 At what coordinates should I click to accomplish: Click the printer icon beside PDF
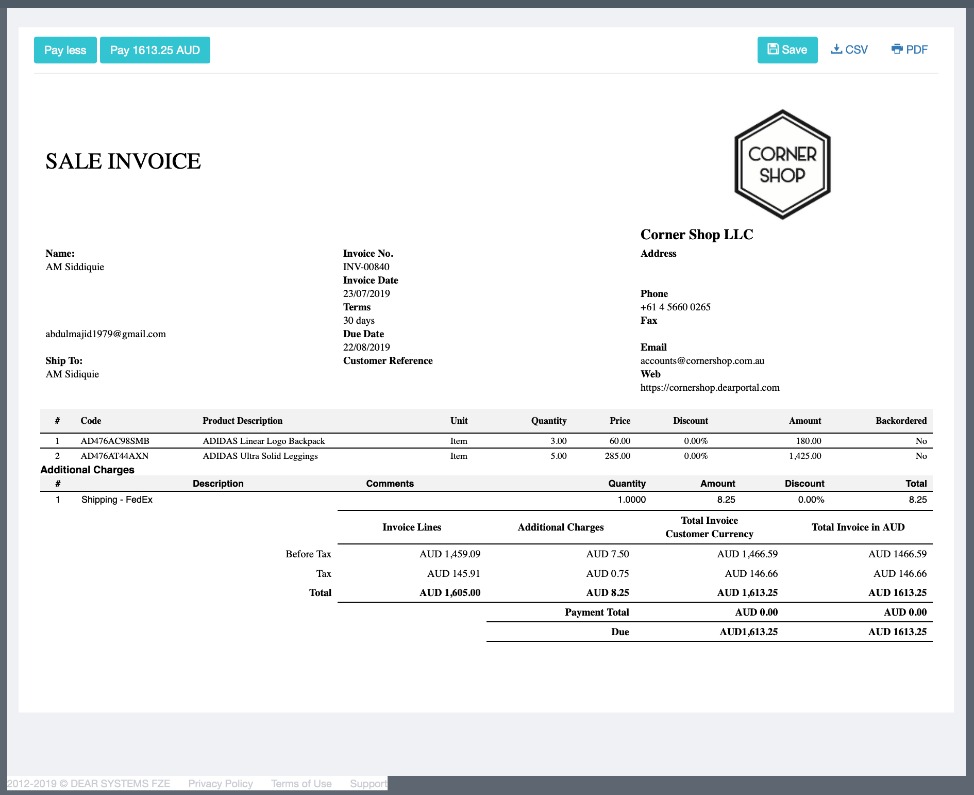click(897, 49)
